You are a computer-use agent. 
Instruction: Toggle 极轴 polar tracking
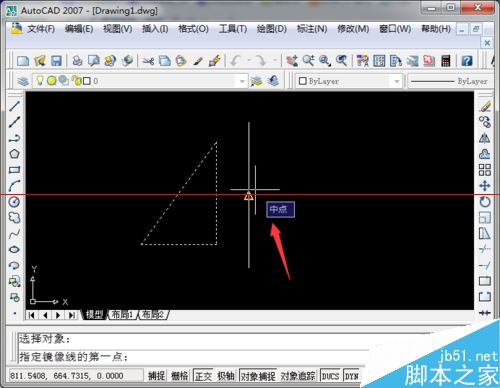[x=226, y=376]
